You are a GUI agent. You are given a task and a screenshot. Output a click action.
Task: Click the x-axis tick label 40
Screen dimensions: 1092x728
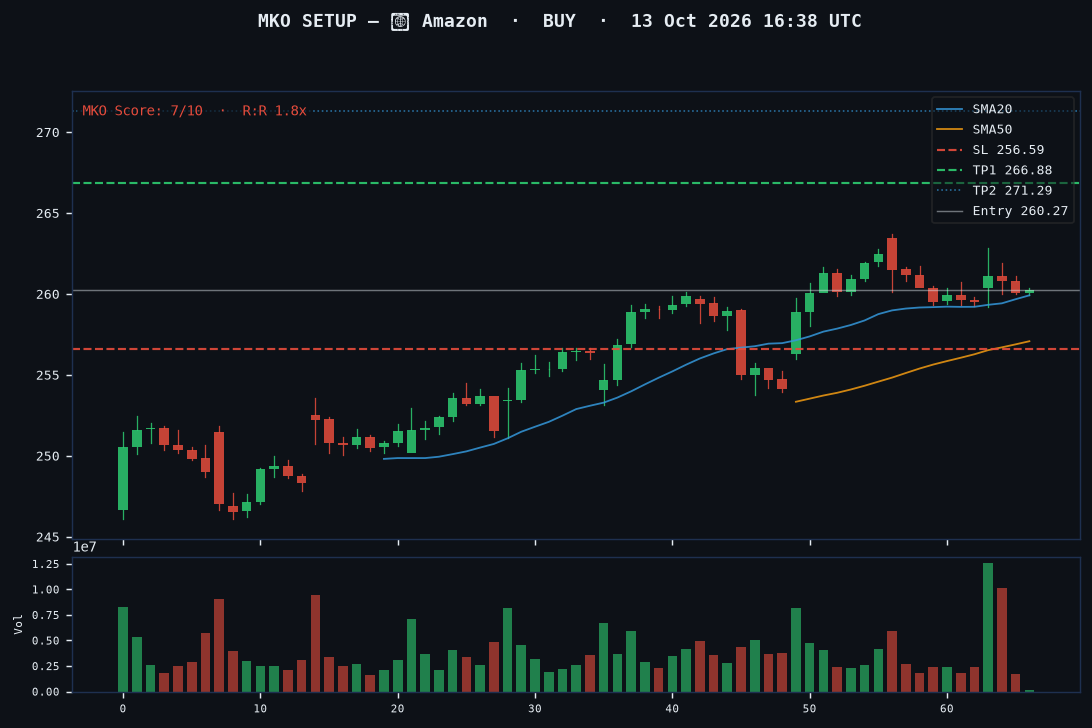[x=672, y=709]
